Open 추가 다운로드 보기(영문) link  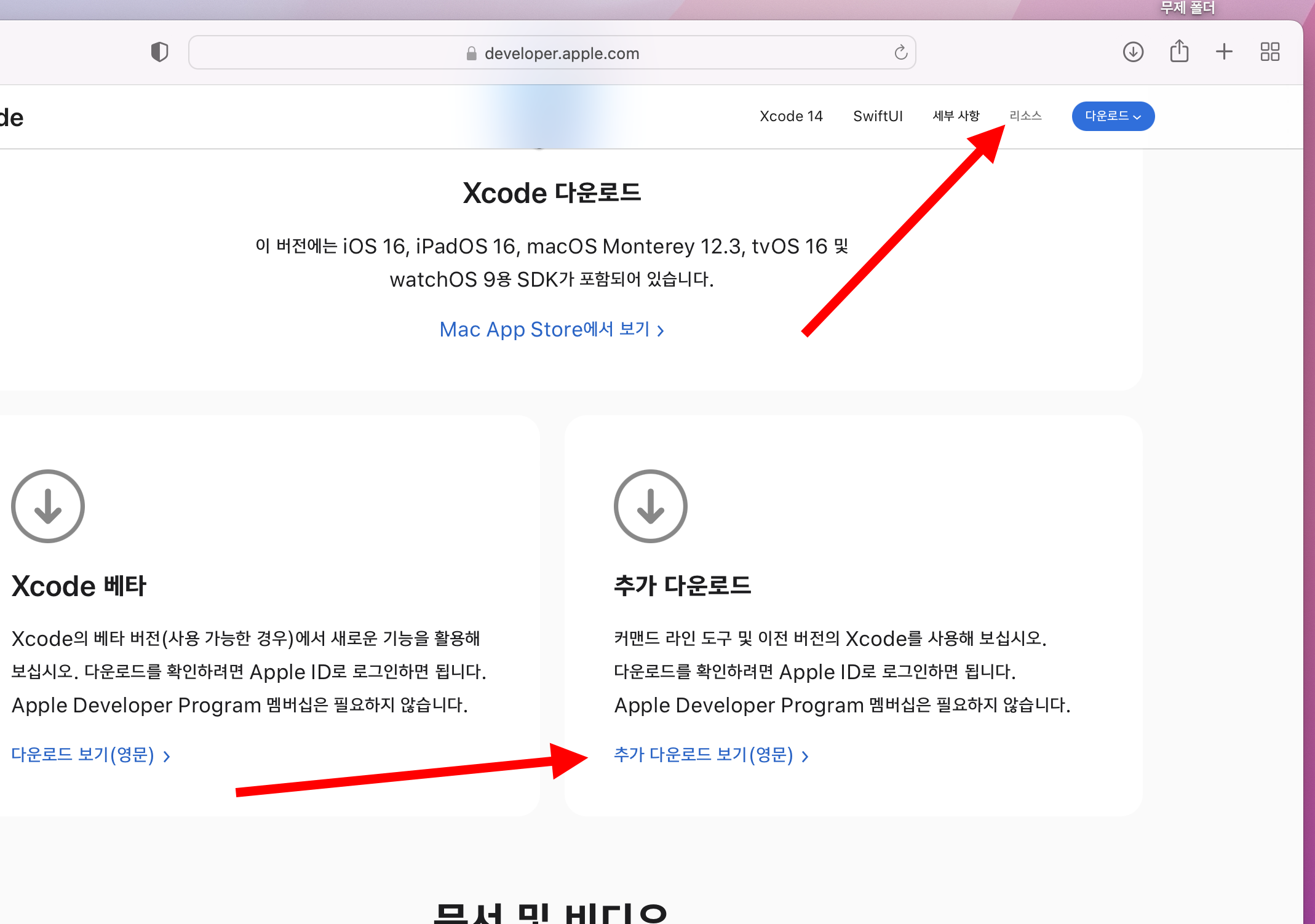click(x=710, y=755)
